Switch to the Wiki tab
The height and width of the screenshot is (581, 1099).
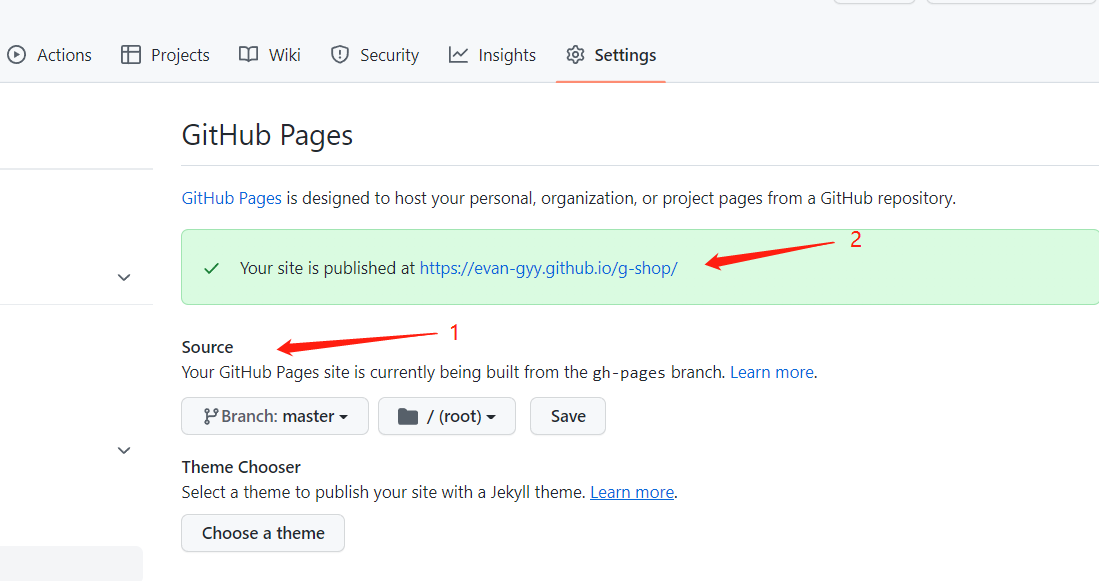pyautogui.click(x=270, y=55)
